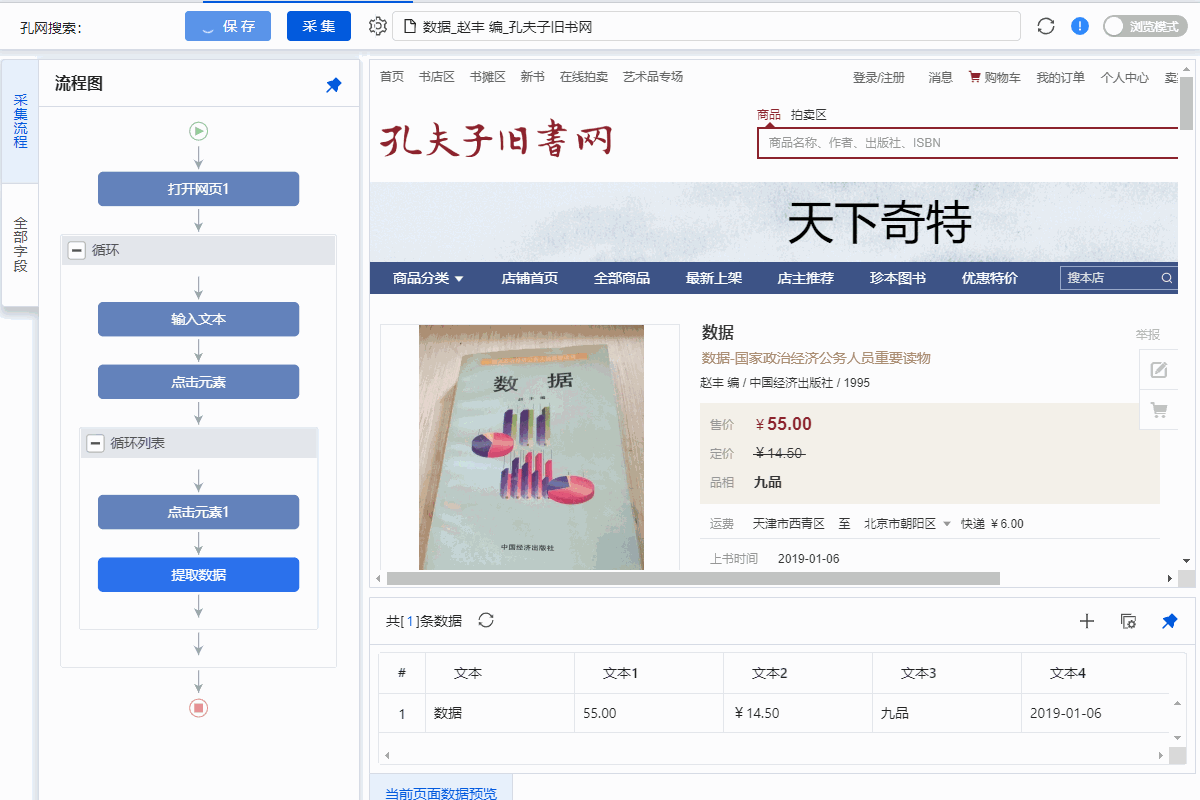1200x800 pixels.
Task: Select the 打开网页1 step
Action: 199,189
